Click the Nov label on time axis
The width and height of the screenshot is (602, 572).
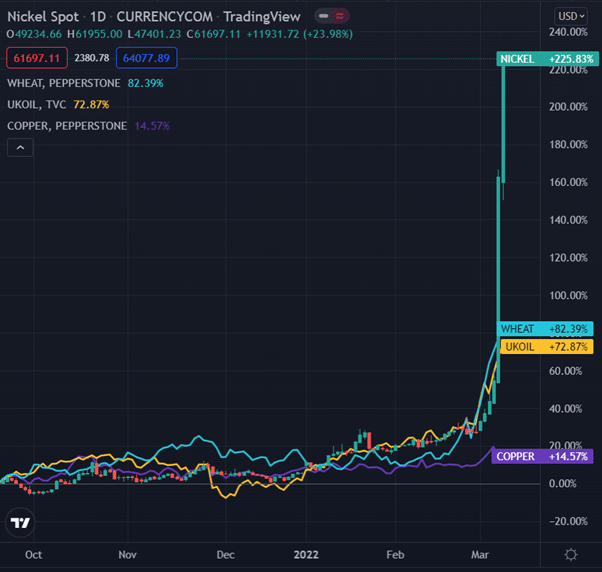point(127,555)
